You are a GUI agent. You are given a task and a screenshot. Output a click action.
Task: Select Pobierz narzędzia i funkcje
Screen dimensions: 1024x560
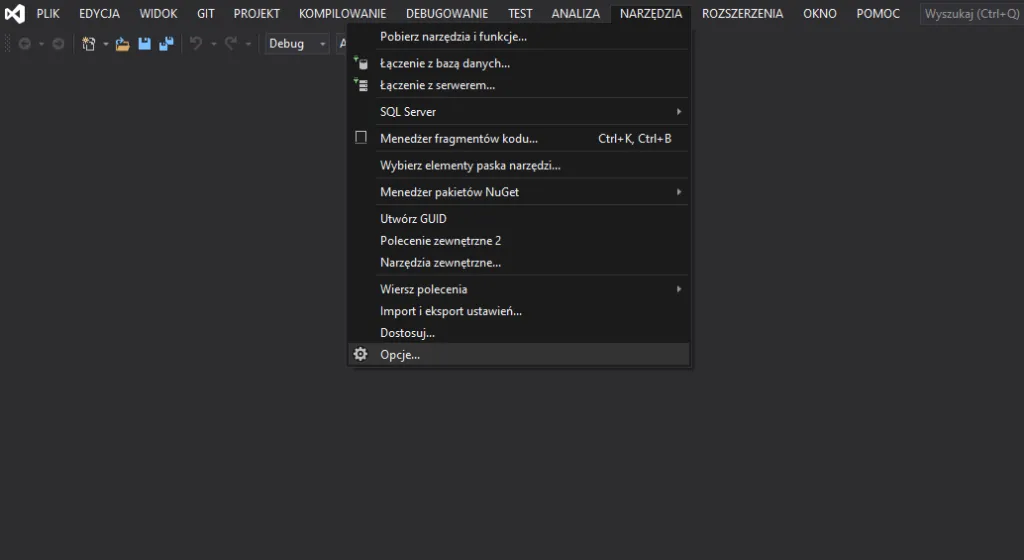tap(453, 37)
